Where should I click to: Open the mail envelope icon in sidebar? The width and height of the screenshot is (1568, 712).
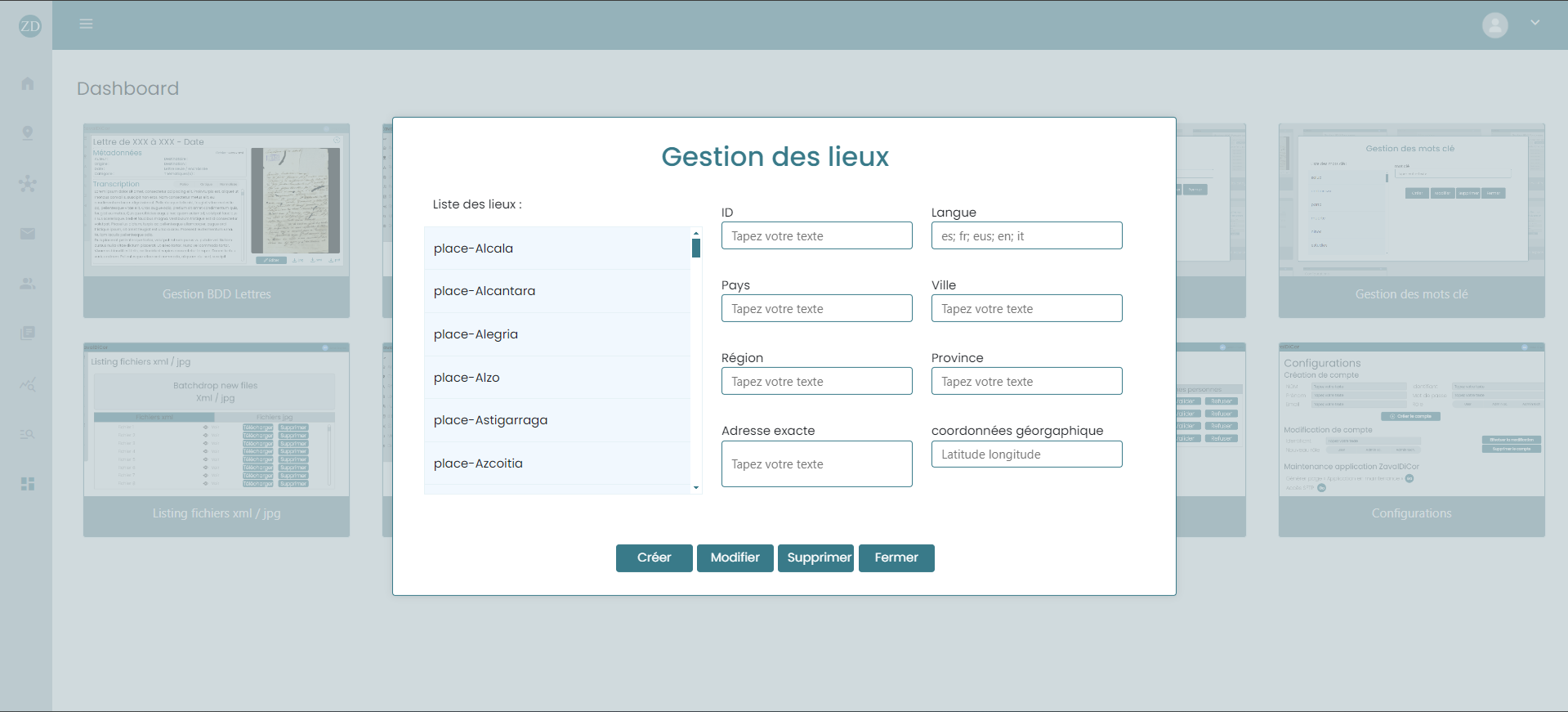tap(28, 234)
